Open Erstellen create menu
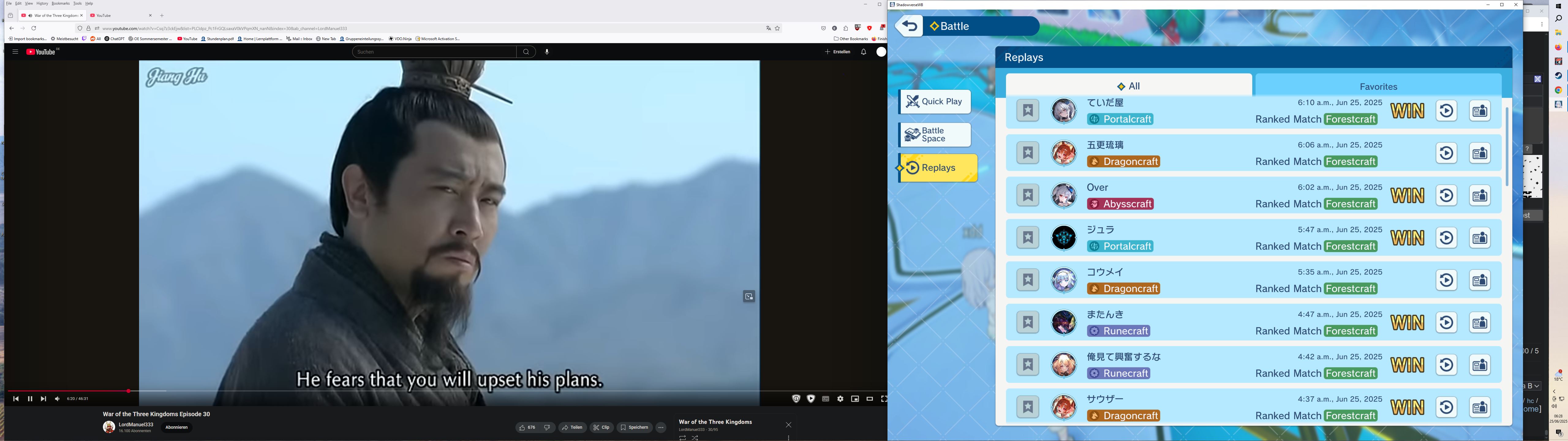 [x=838, y=52]
